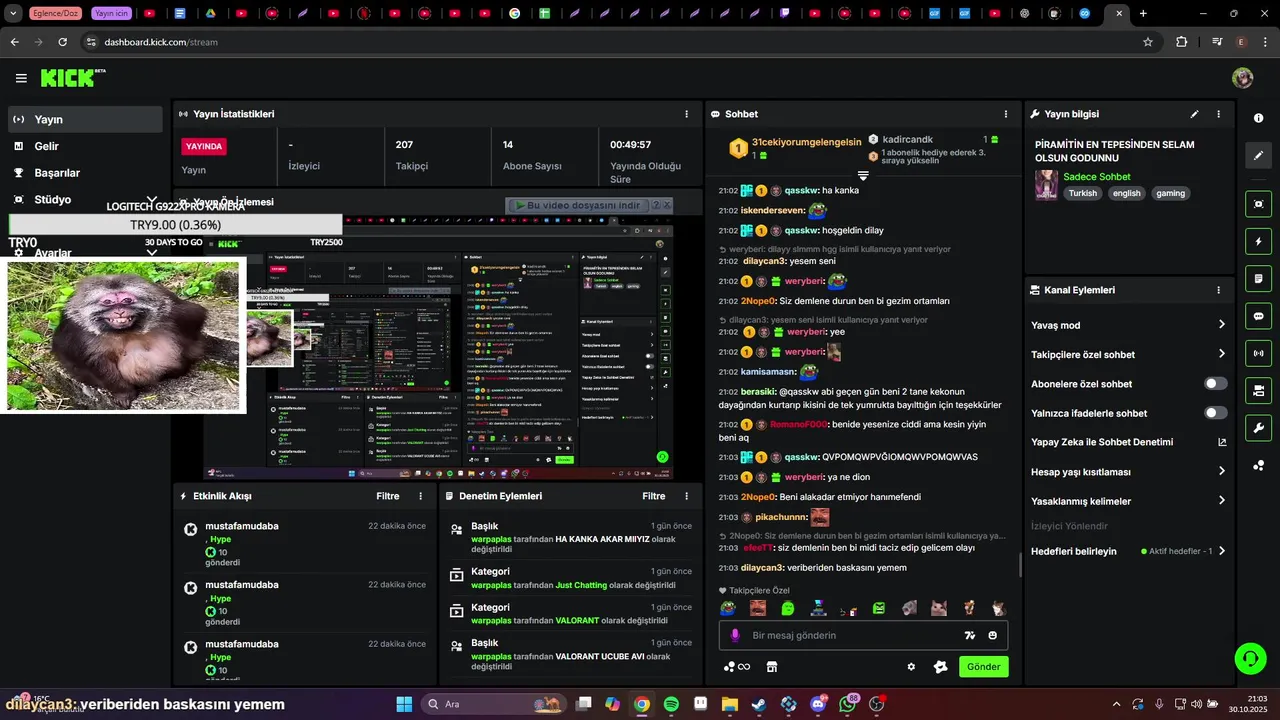Open the emoji picker in message box

[x=993, y=635]
